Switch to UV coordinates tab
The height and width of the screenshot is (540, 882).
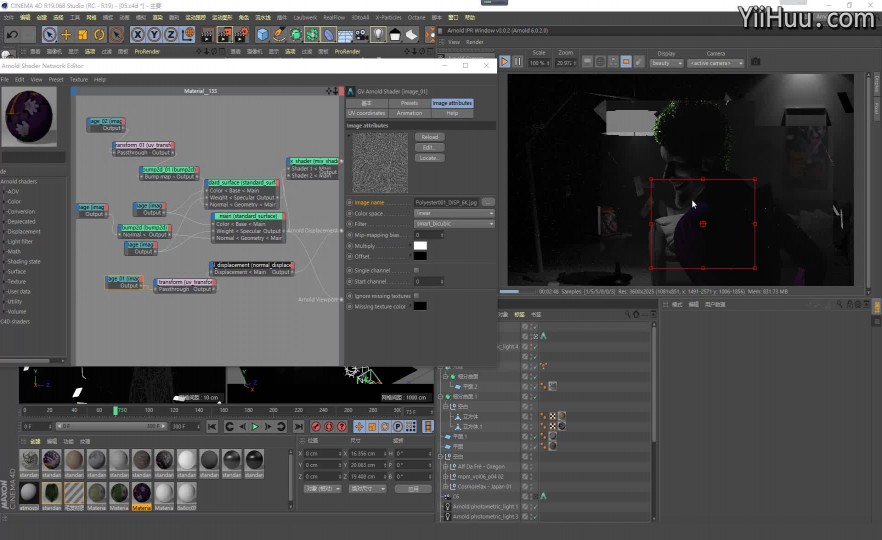pos(367,113)
